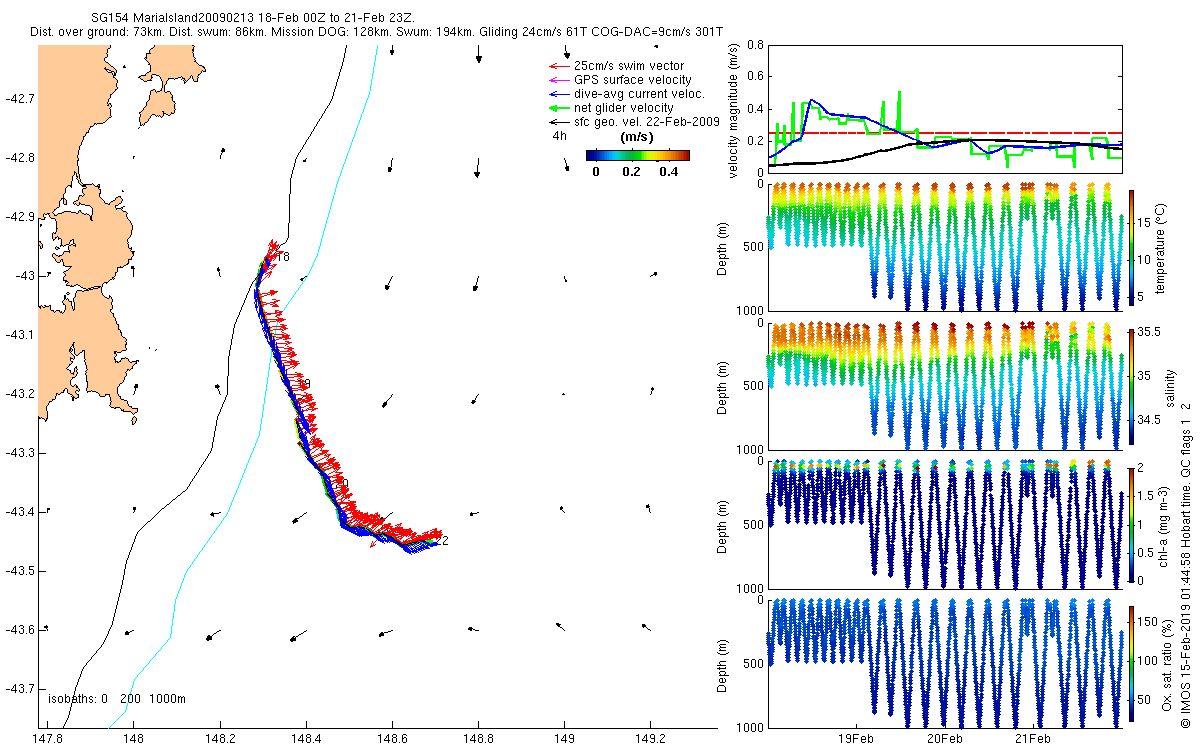Click the red dashed line in velocity plot

[x=945, y=133]
